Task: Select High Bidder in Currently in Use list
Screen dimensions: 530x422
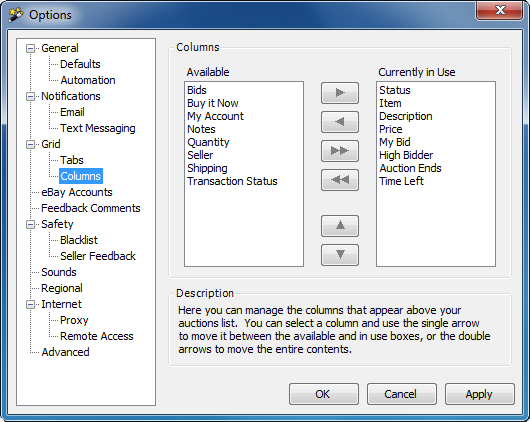Action: click(406, 155)
